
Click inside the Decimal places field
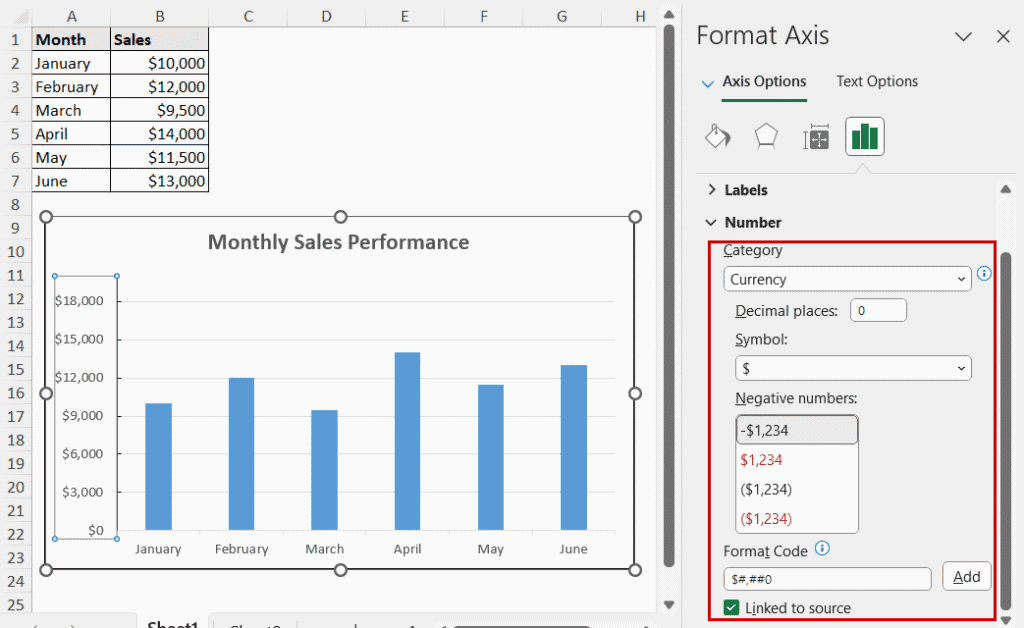pyautogui.click(x=877, y=310)
